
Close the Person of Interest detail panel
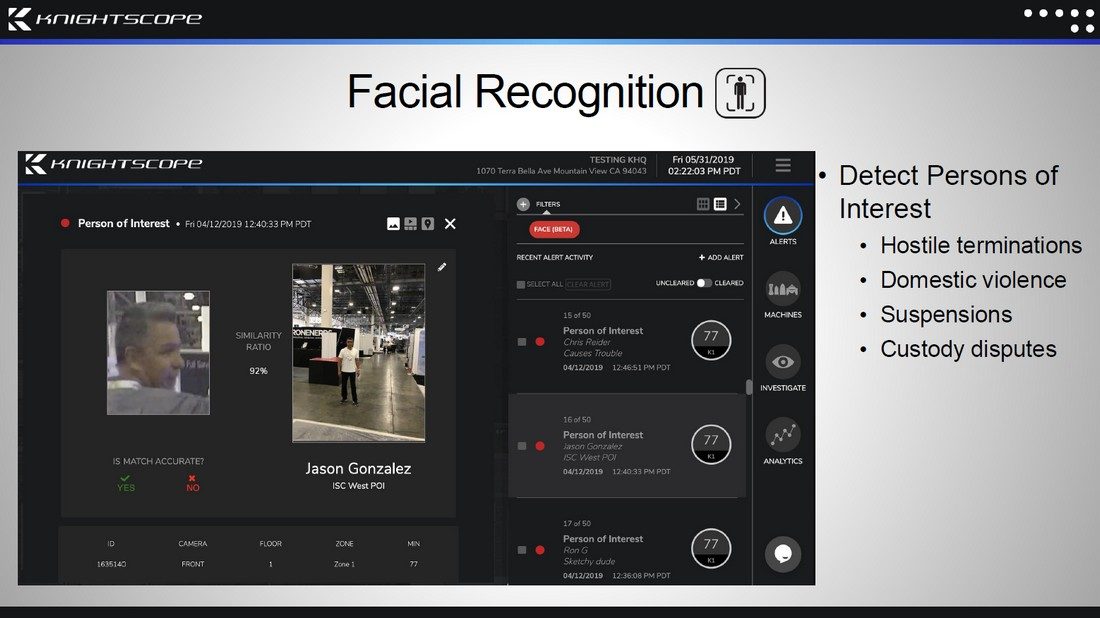(x=450, y=224)
